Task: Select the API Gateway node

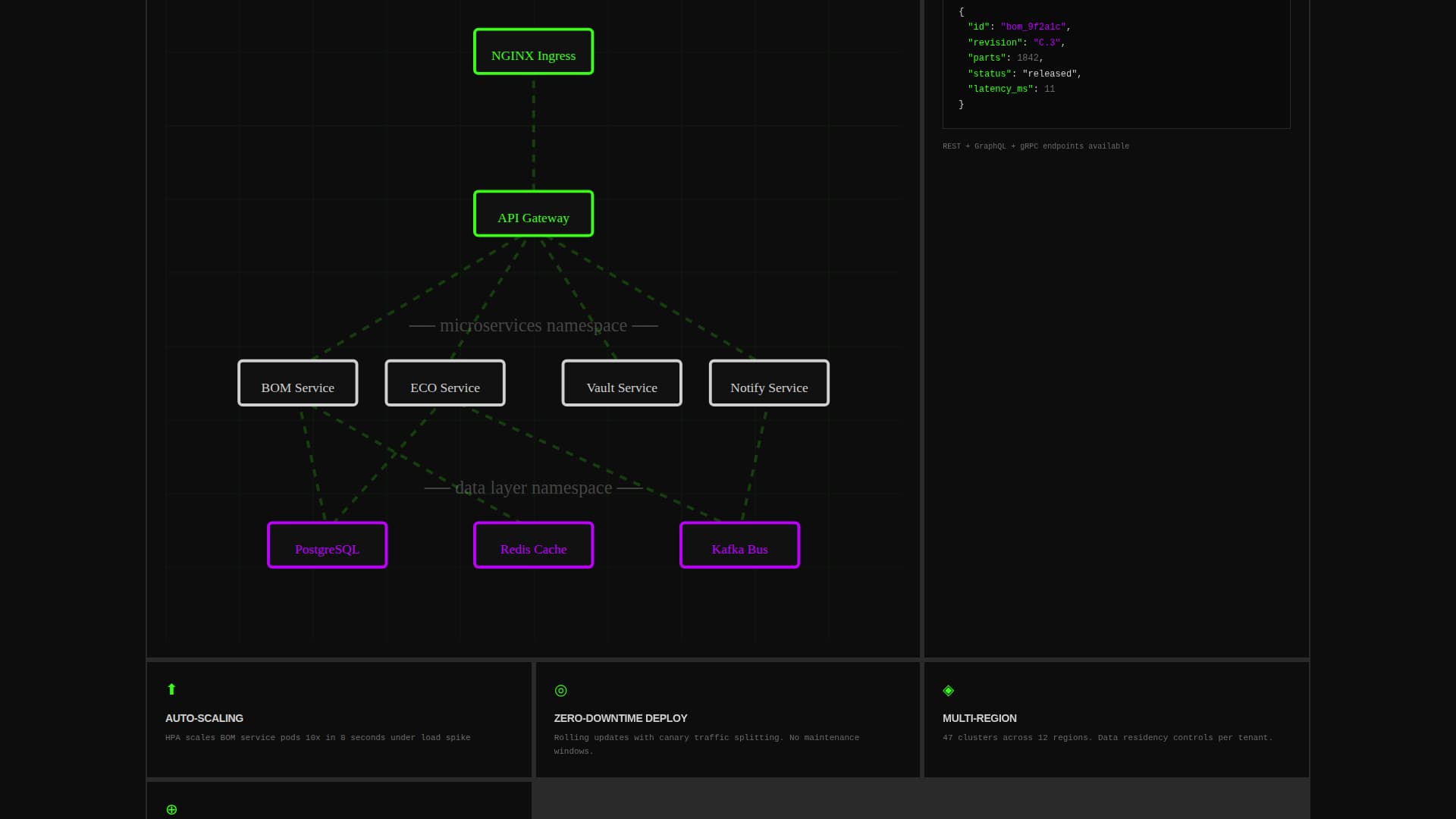Action: [x=533, y=213]
